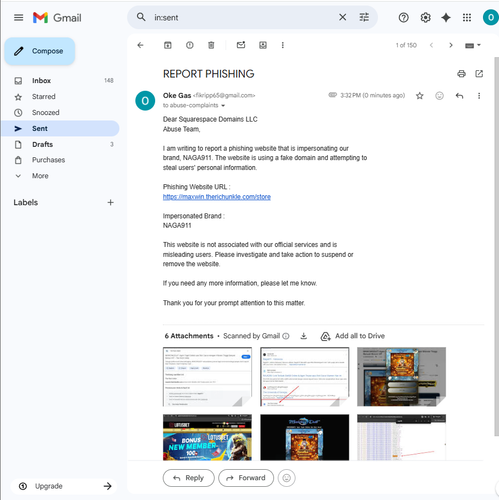This screenshot has width=499, height=500.
Task: Open the phishing website URL link
Action: (x=217, y=197)
